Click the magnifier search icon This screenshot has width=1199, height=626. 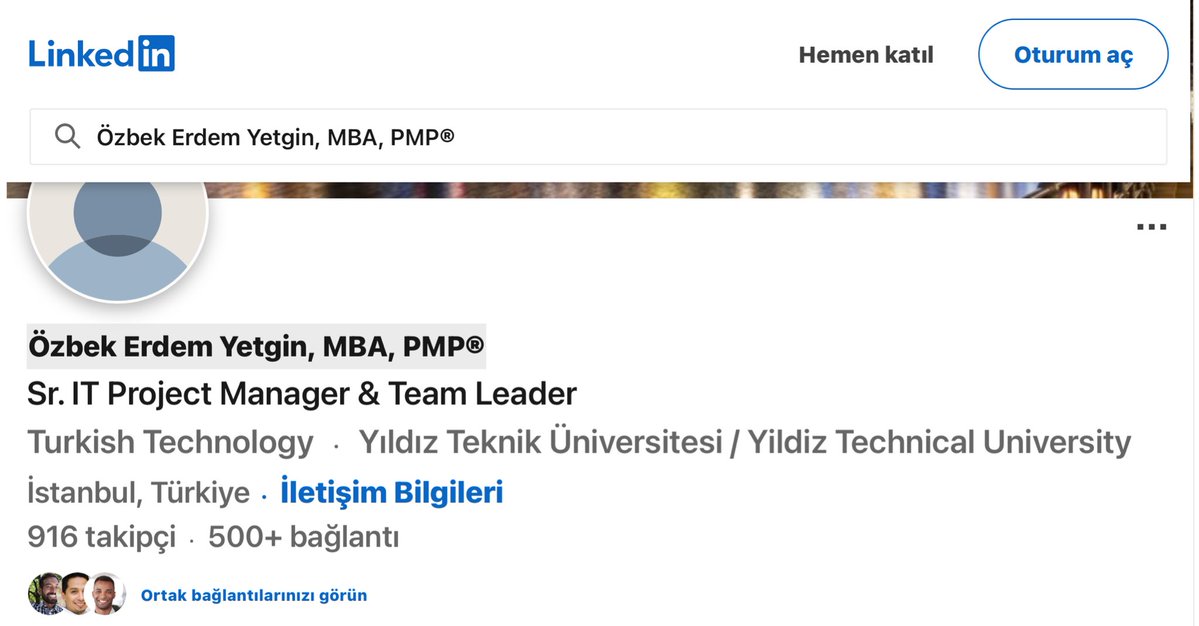67,136
